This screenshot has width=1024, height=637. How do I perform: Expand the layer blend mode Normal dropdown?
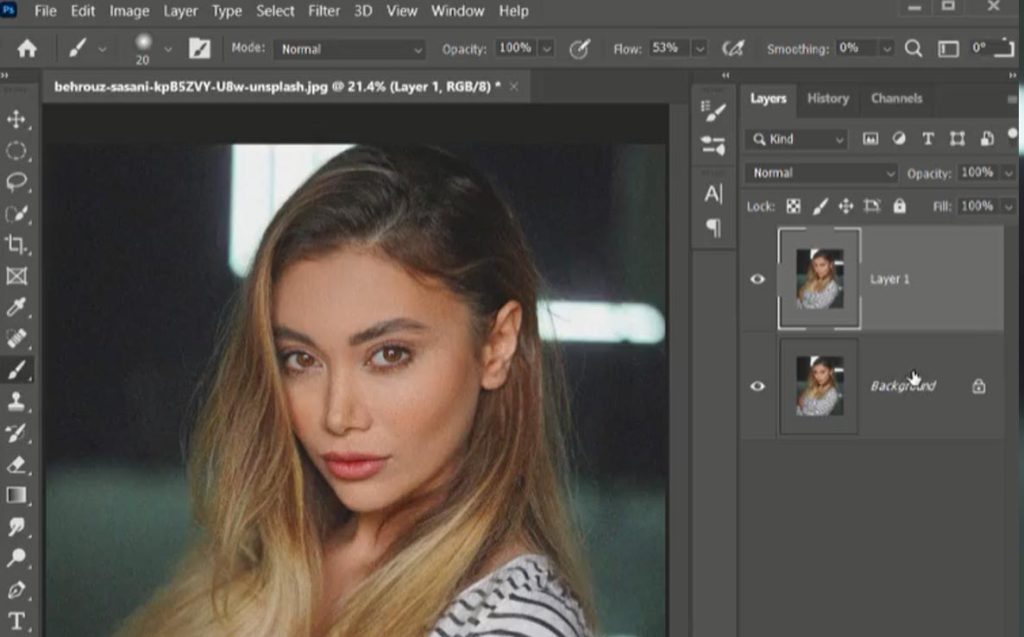click(821, 173)
